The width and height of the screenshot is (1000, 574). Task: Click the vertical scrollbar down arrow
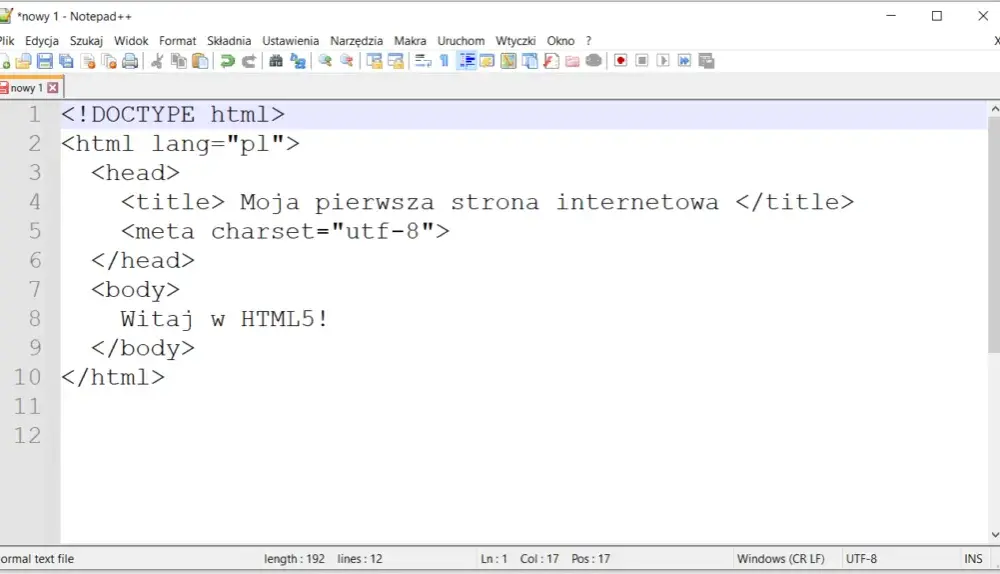click(994, 534)
